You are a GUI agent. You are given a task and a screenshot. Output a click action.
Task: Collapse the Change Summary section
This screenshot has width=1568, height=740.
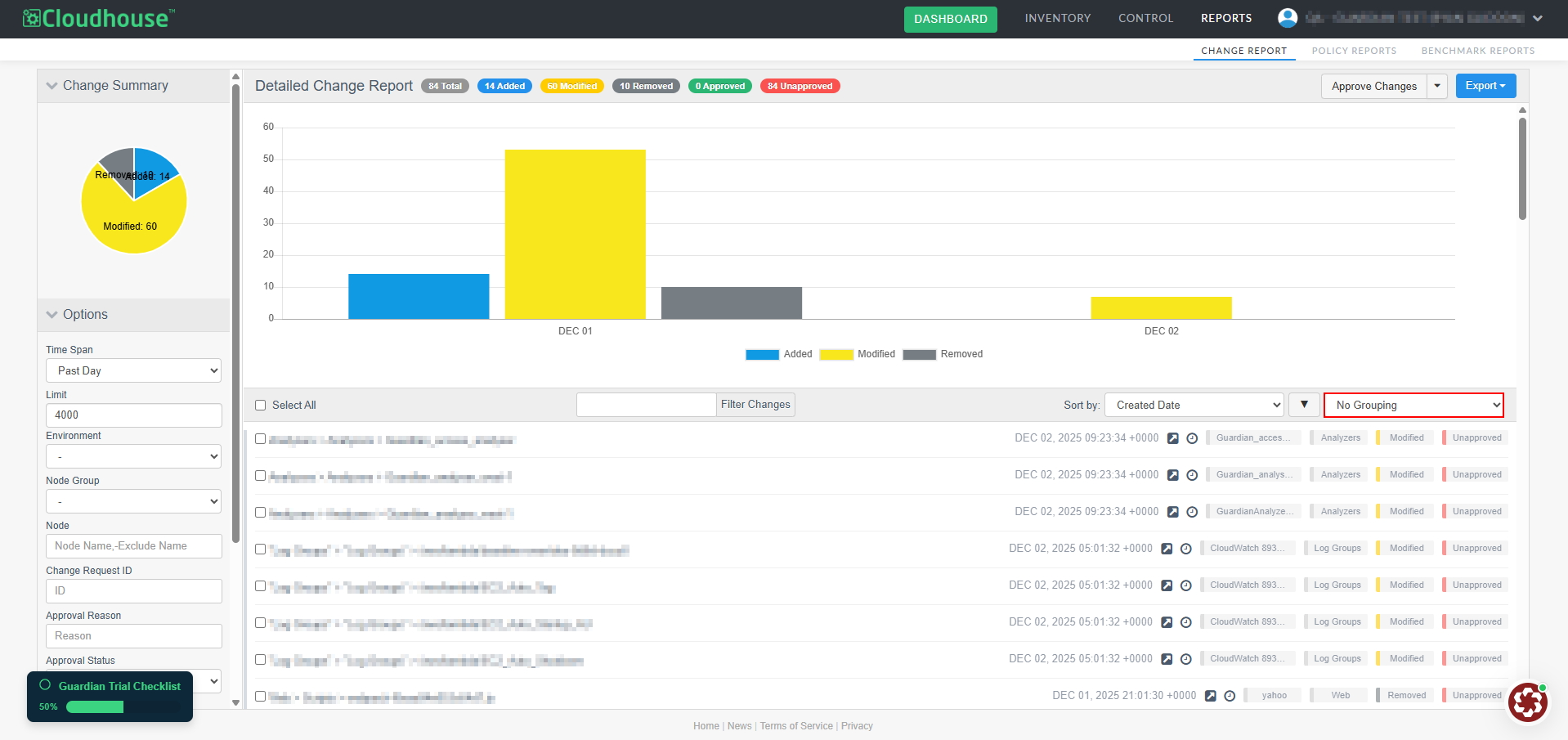(52, 86)
